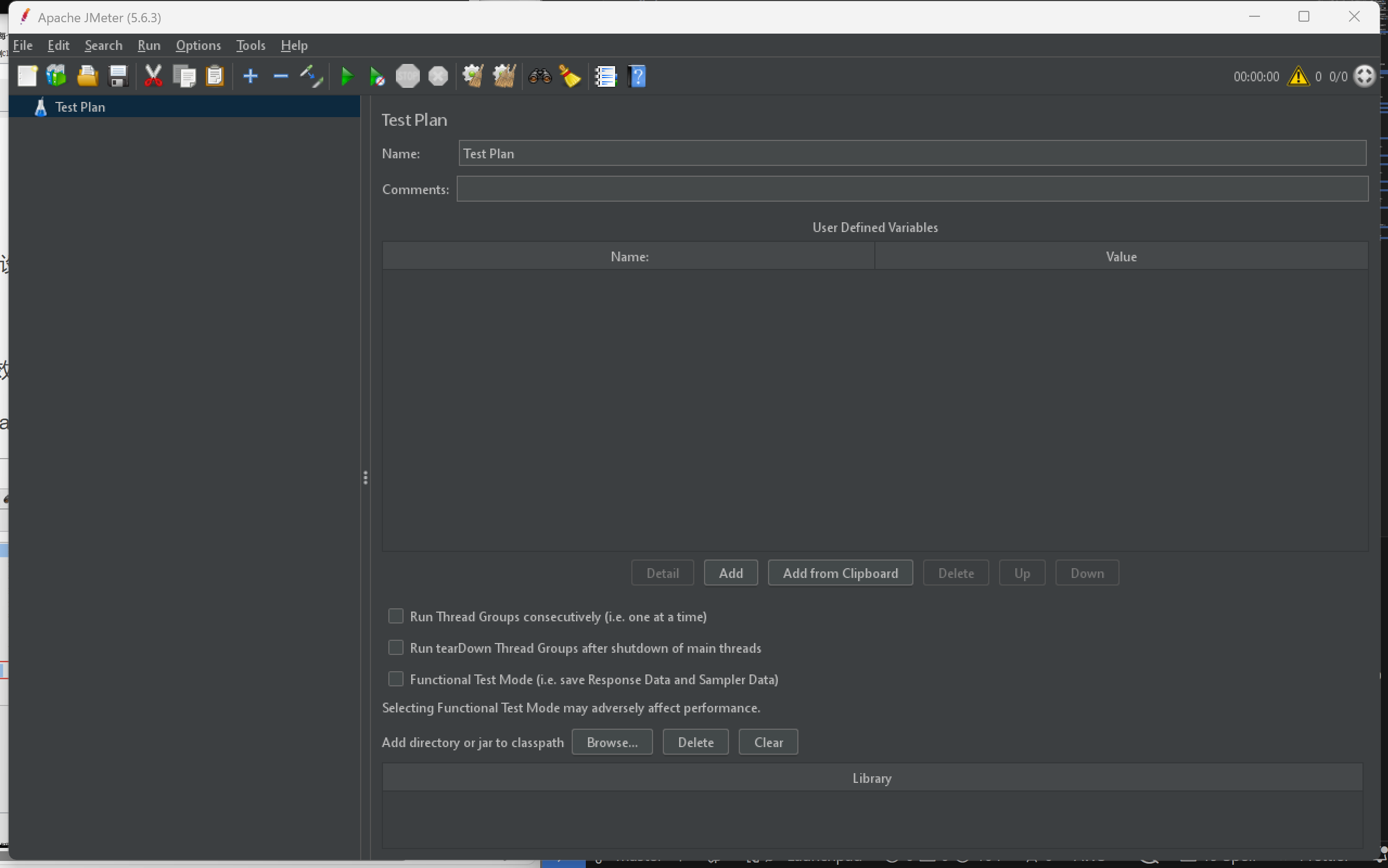The image size is (1388, 868).
Task: Enable Functional Test Mode checkbox
Action: click(x=395, y=679)
